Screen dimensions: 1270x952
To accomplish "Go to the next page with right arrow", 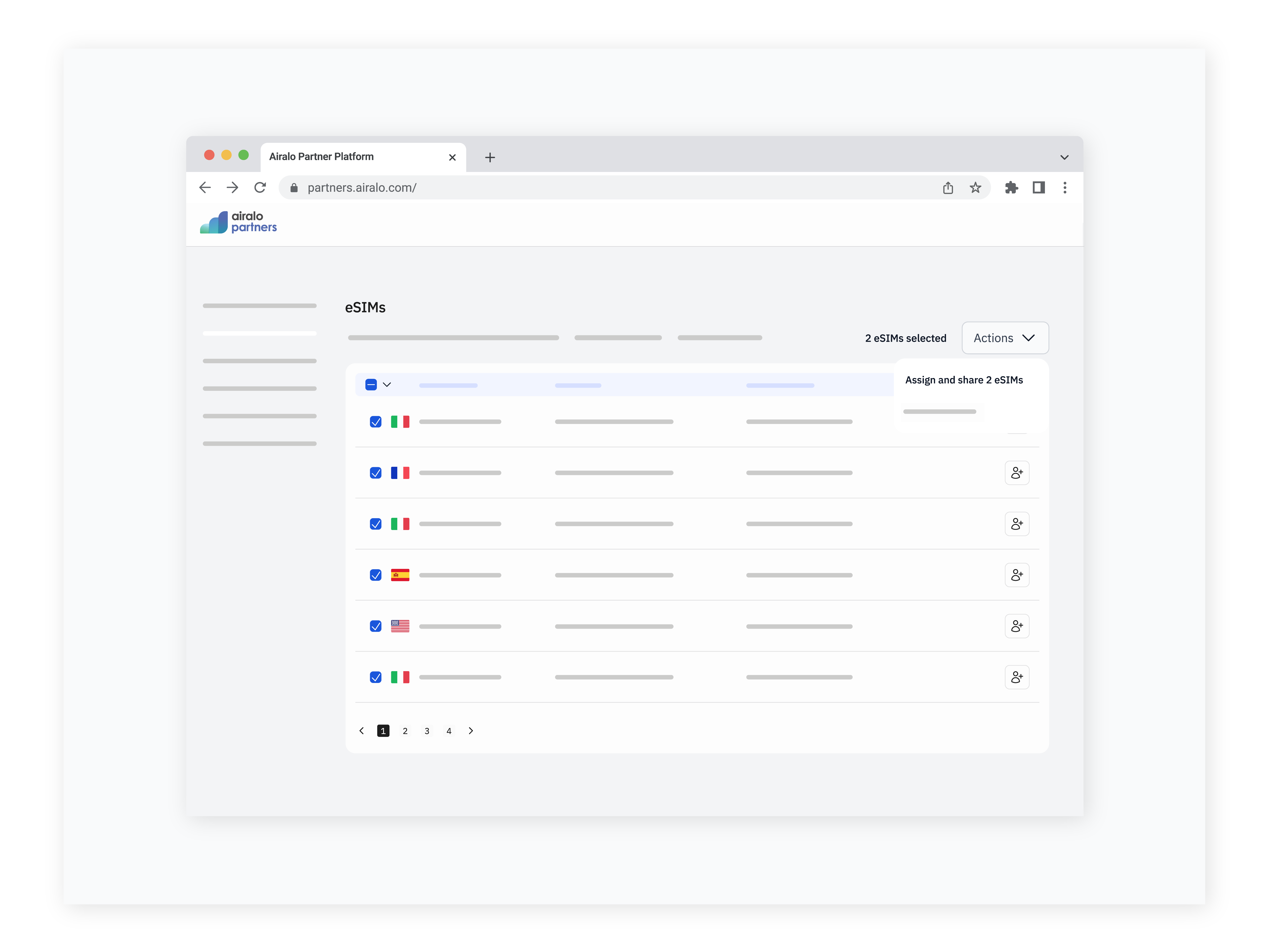I will tap(471, 730).
